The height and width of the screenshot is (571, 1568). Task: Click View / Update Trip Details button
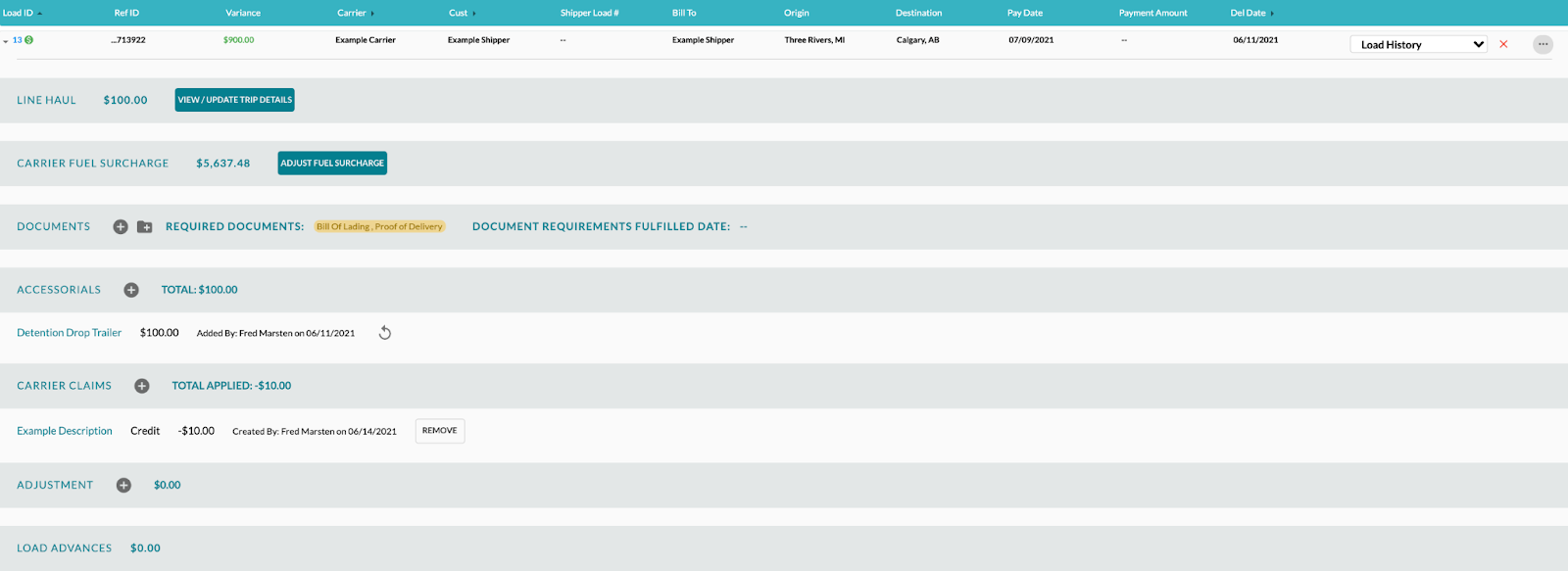pyautogui.click(x=234, y=100)
